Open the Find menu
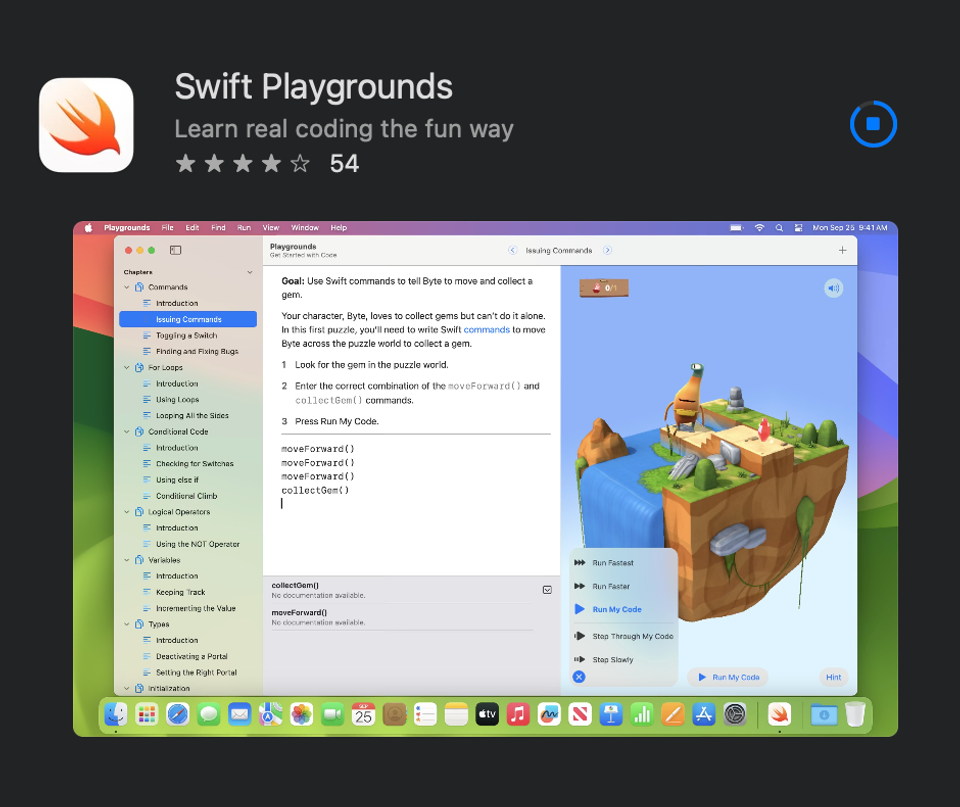Image resolution: width=960 pixels, height=807 pixels. point(218,228)
